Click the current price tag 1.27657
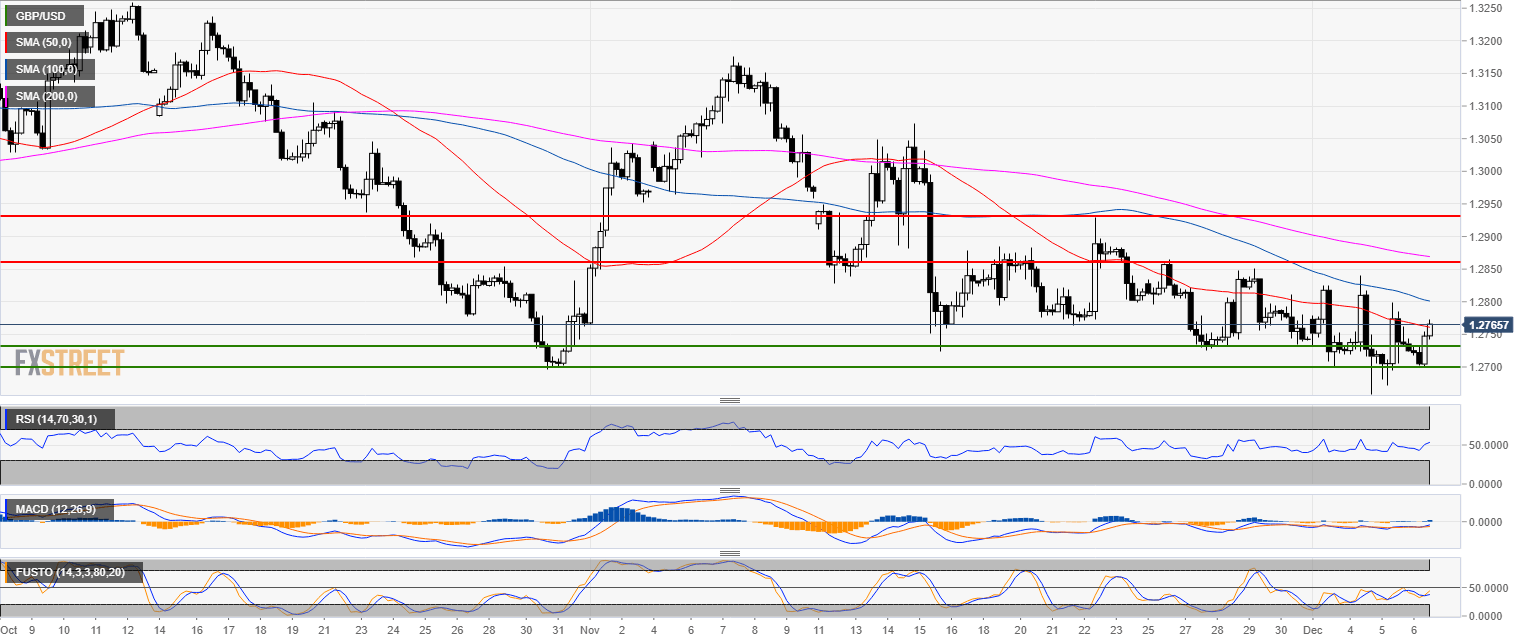 pyautogui.click(x=1487, y=325)
